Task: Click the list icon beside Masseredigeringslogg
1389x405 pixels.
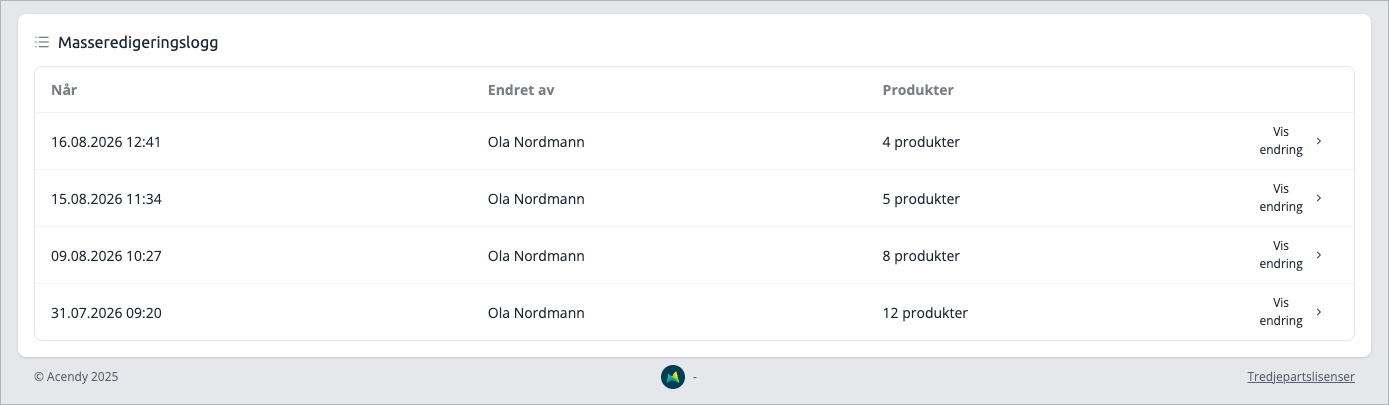Action: click(42, 42)
